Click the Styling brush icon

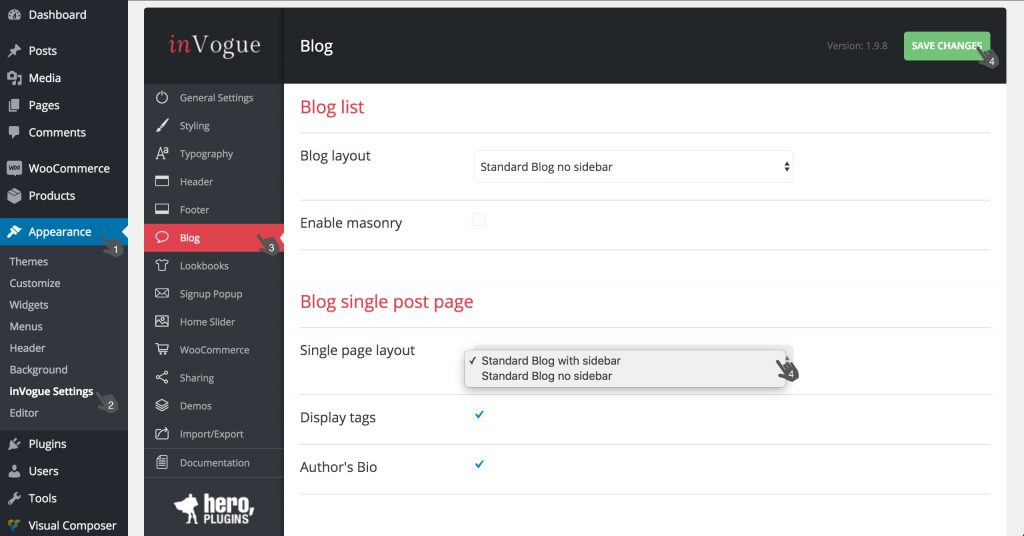(x=162, y=125)
